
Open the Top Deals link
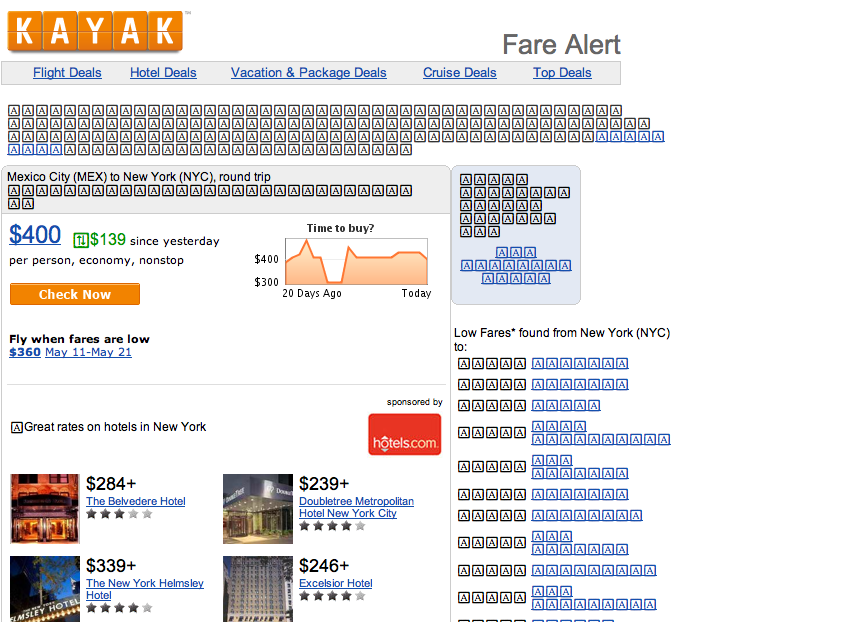tap(562, 73)
